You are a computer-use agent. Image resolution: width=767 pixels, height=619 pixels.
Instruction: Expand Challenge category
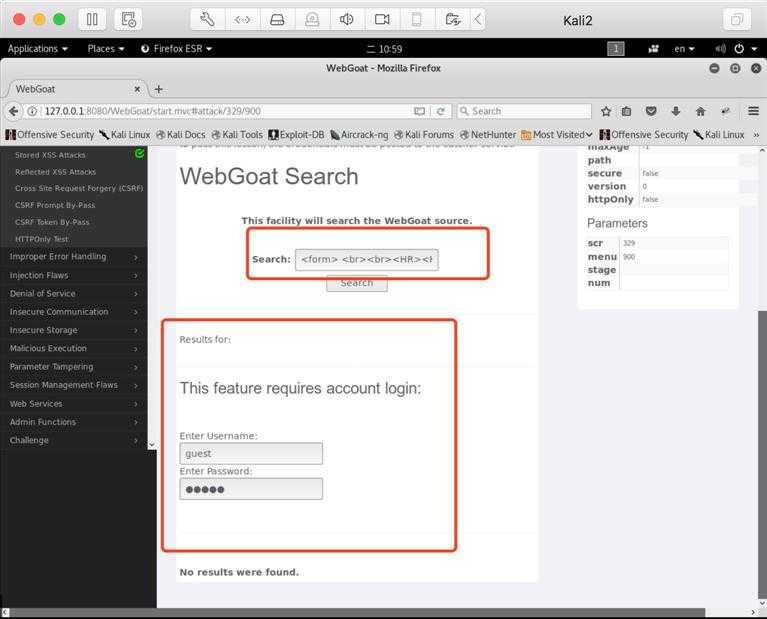(x=73, y=440)
